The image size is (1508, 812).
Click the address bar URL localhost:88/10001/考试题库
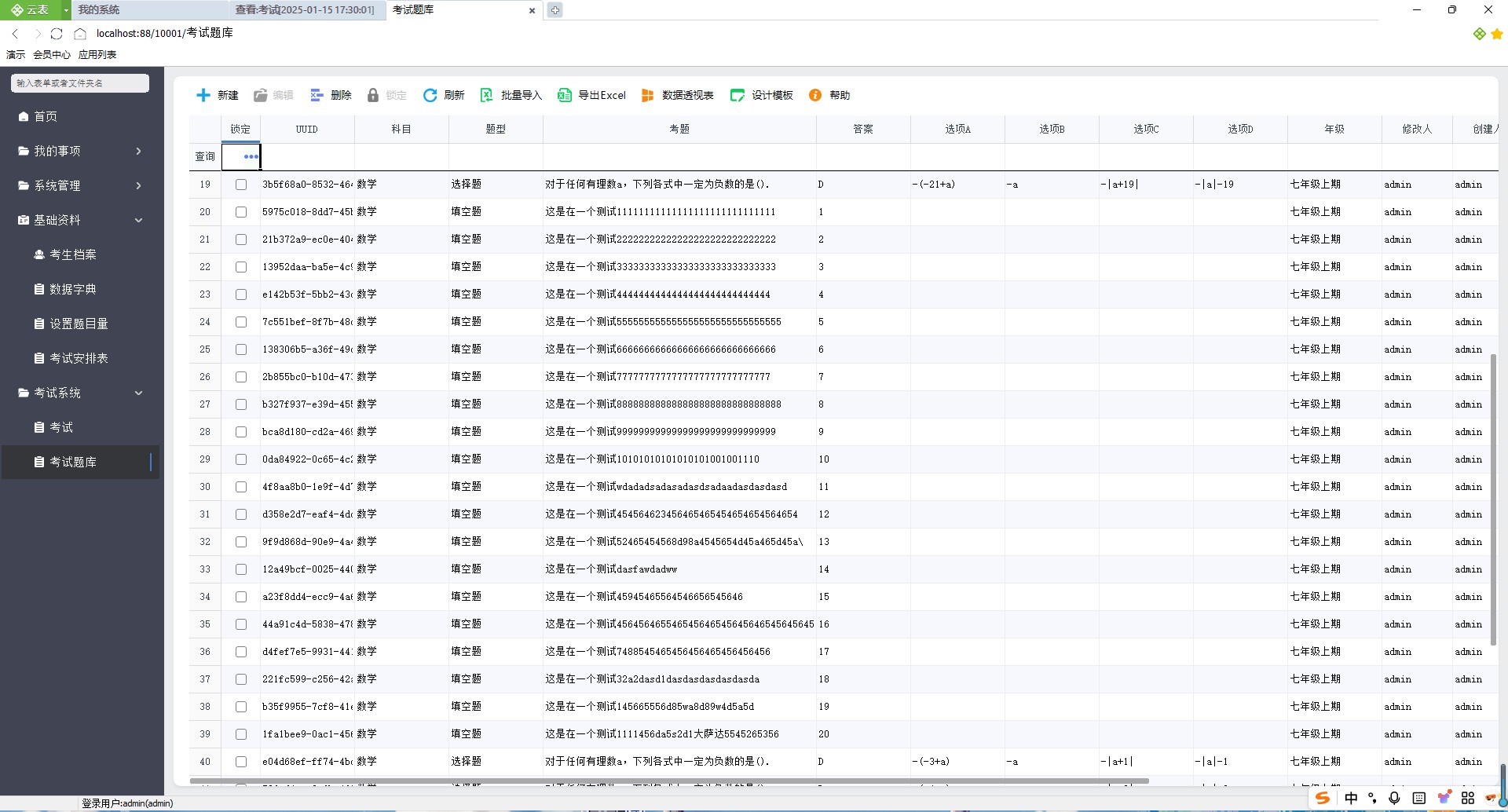pos(165,33)
